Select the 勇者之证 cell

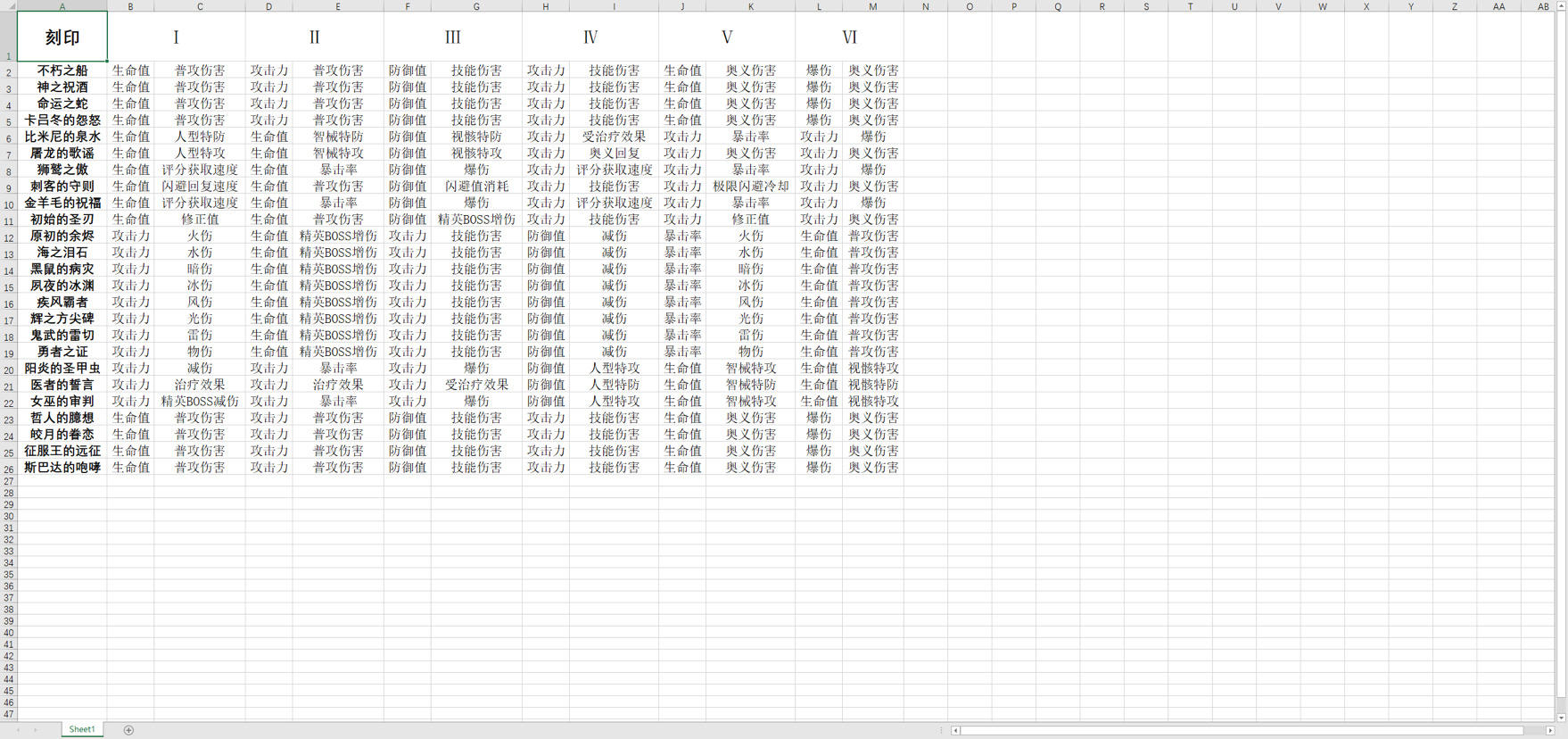[x=62, y=351]
